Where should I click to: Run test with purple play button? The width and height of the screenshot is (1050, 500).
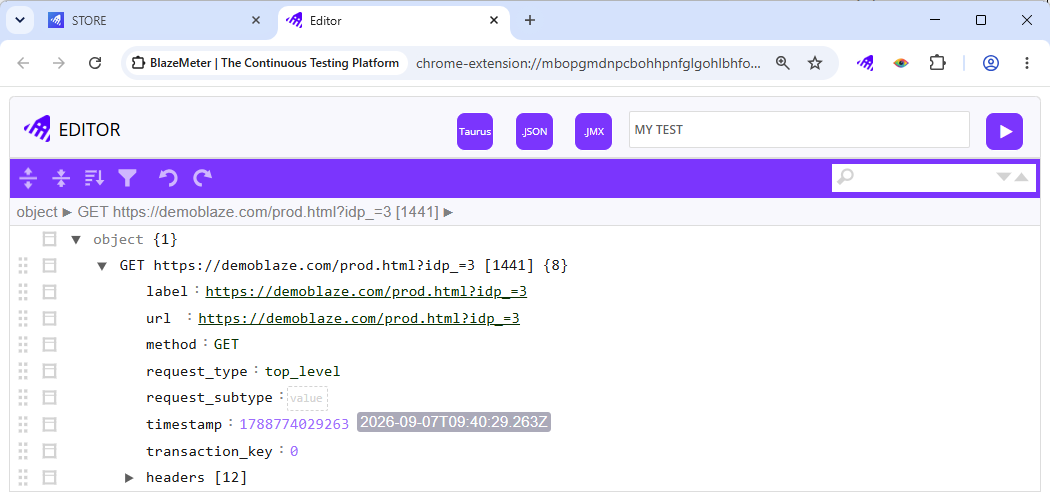click(1004, 131)
